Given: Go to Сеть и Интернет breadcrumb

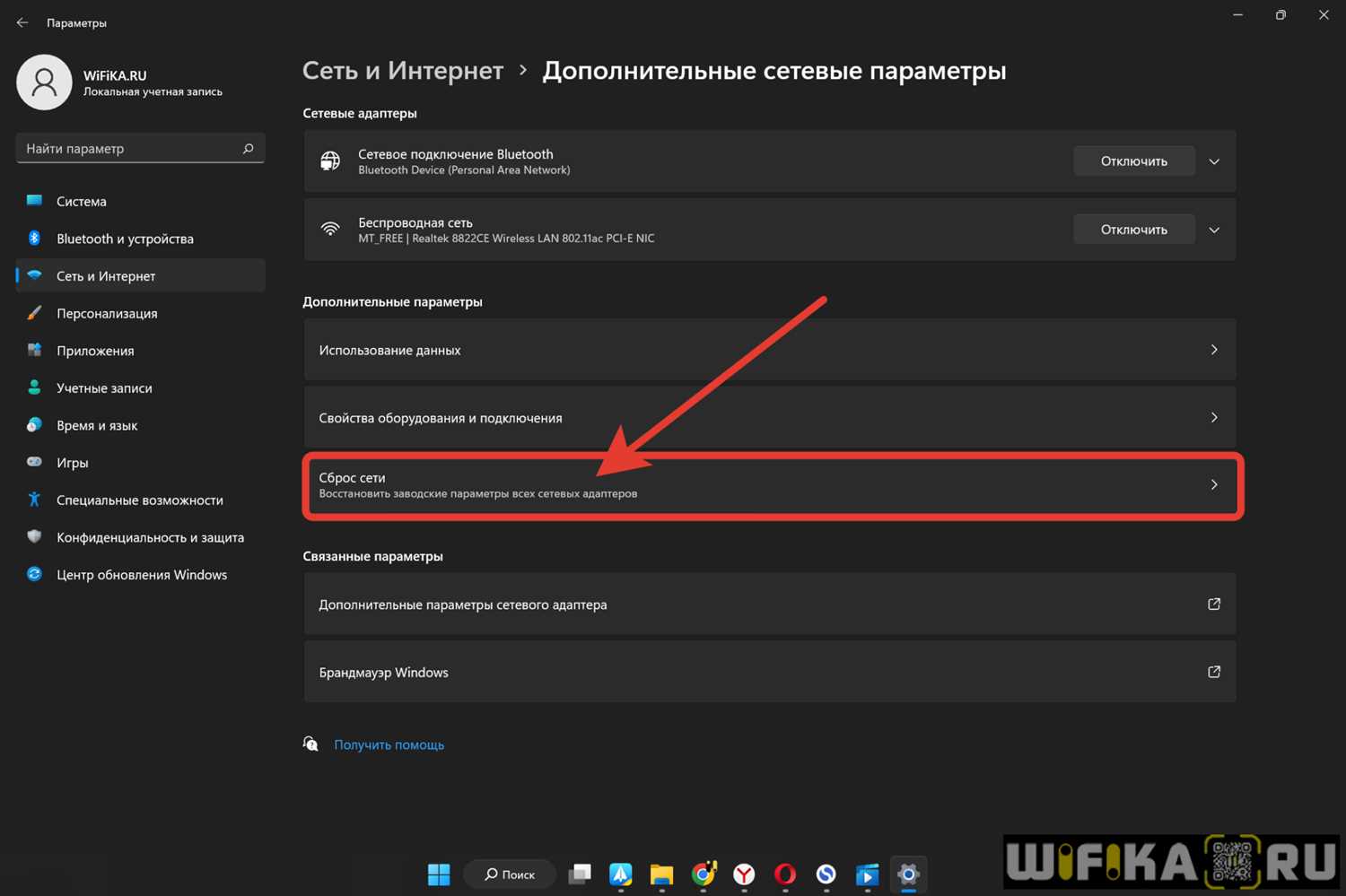Looking at the screenshot, I should tap(403, 71).
